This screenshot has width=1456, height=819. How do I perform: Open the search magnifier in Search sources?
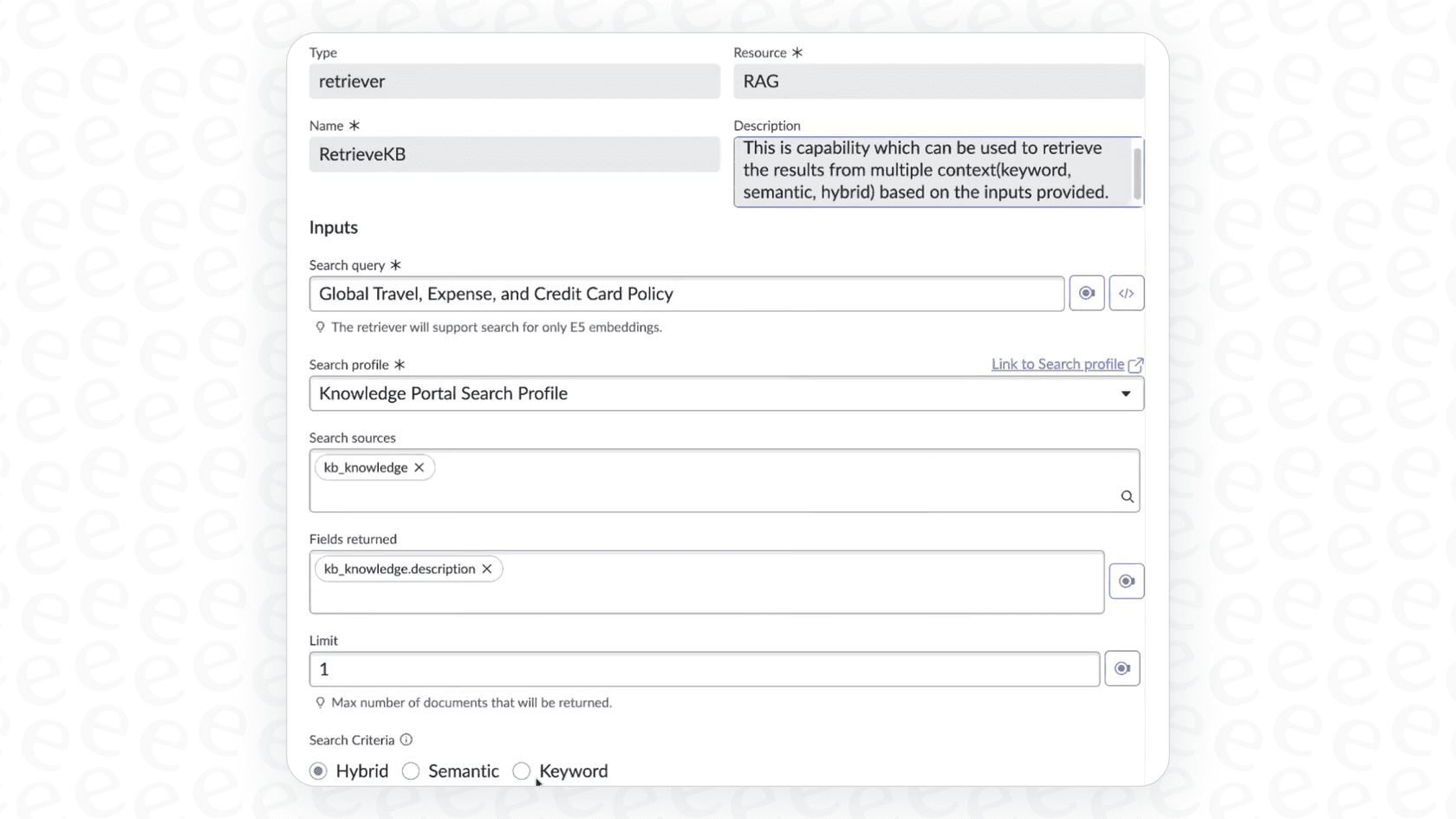(x=1127, y=497)
